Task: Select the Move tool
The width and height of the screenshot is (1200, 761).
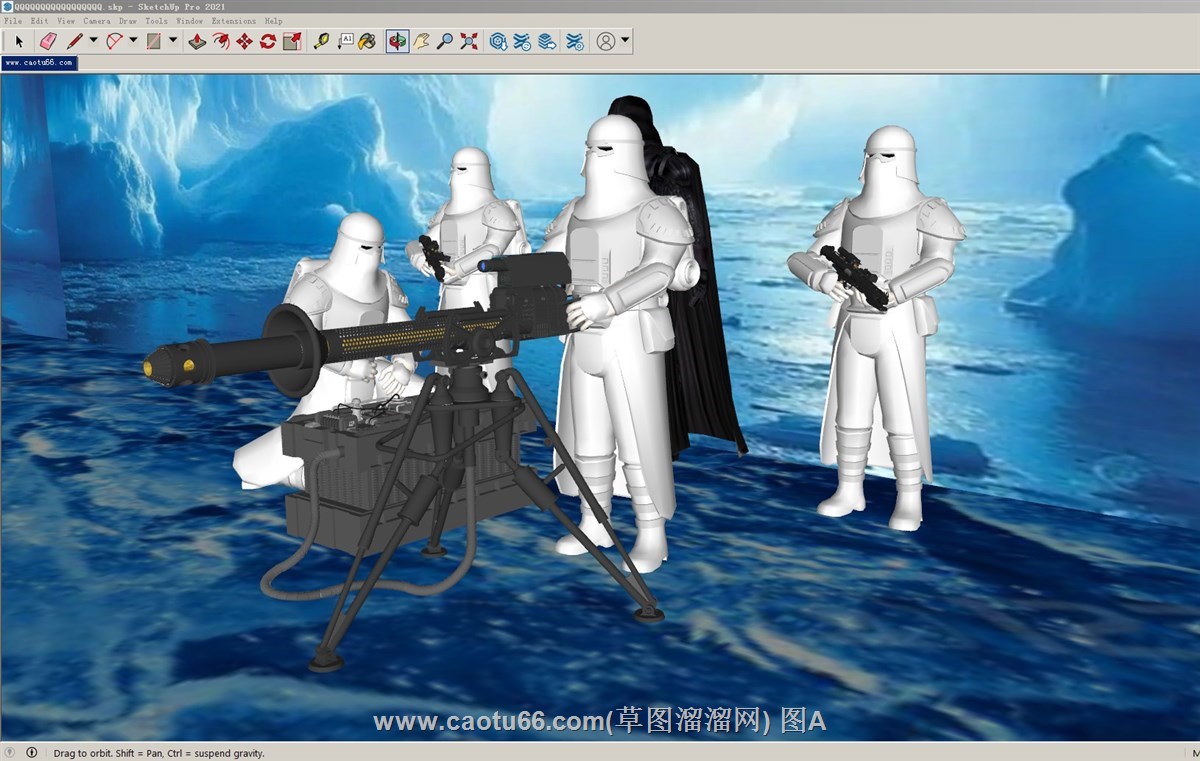Action: 244,41
